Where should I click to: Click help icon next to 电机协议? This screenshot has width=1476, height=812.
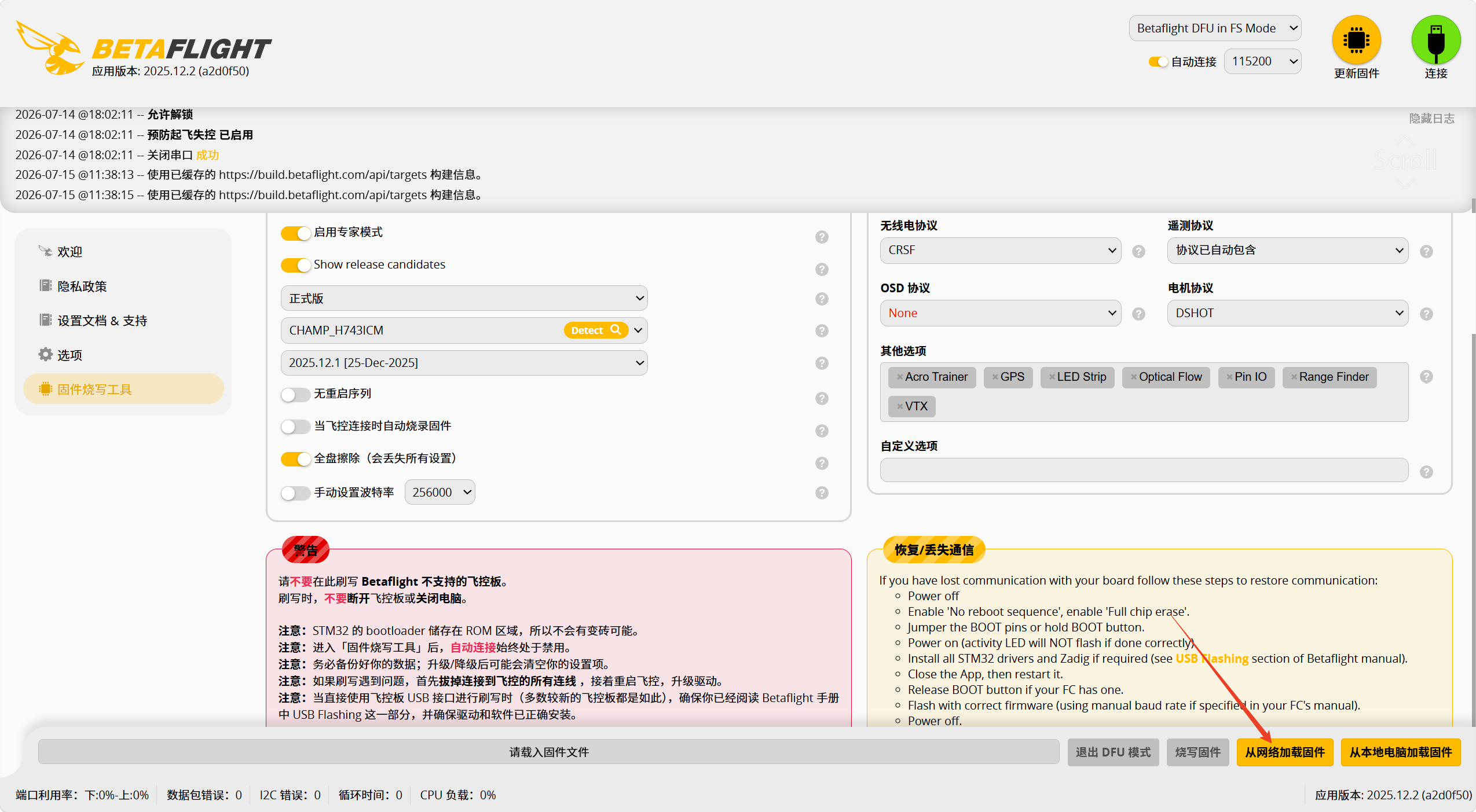click(1426, 313)
